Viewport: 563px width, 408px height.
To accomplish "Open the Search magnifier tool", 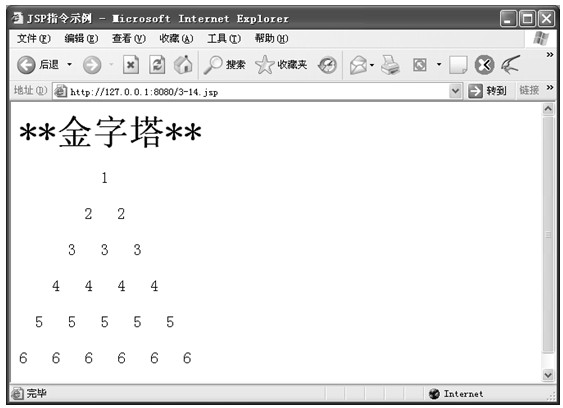I will pyautogui.click(x=213, y=65).
